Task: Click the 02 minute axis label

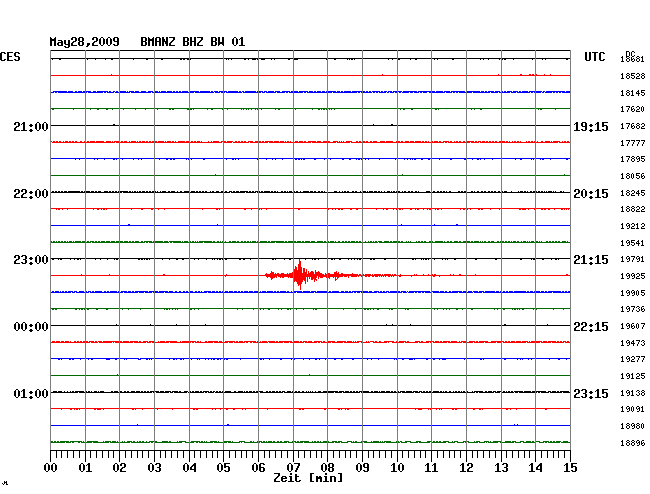Action: pyautogui.click(x=119, y=468)
